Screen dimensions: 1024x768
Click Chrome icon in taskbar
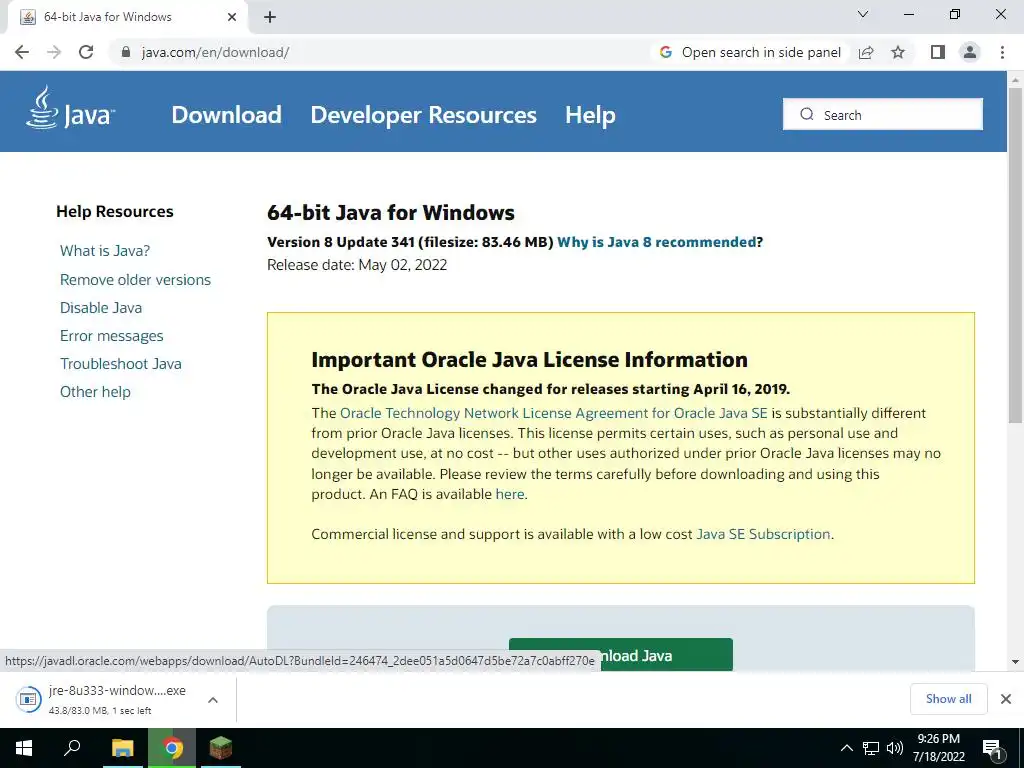tap(172, 748)
